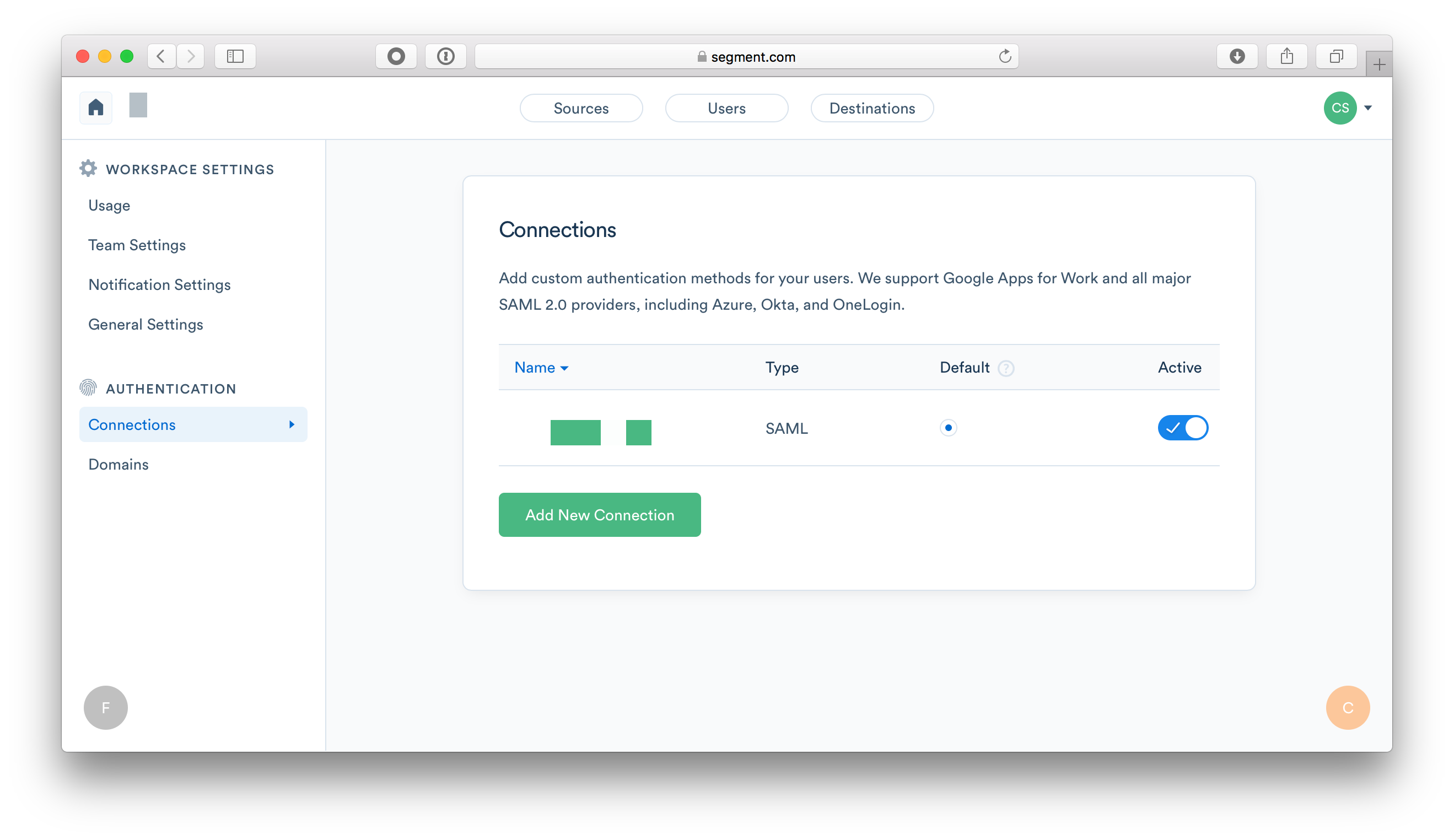Go to the Segment home icon
Screen dimensions: 1454x840
pos(96,107)
